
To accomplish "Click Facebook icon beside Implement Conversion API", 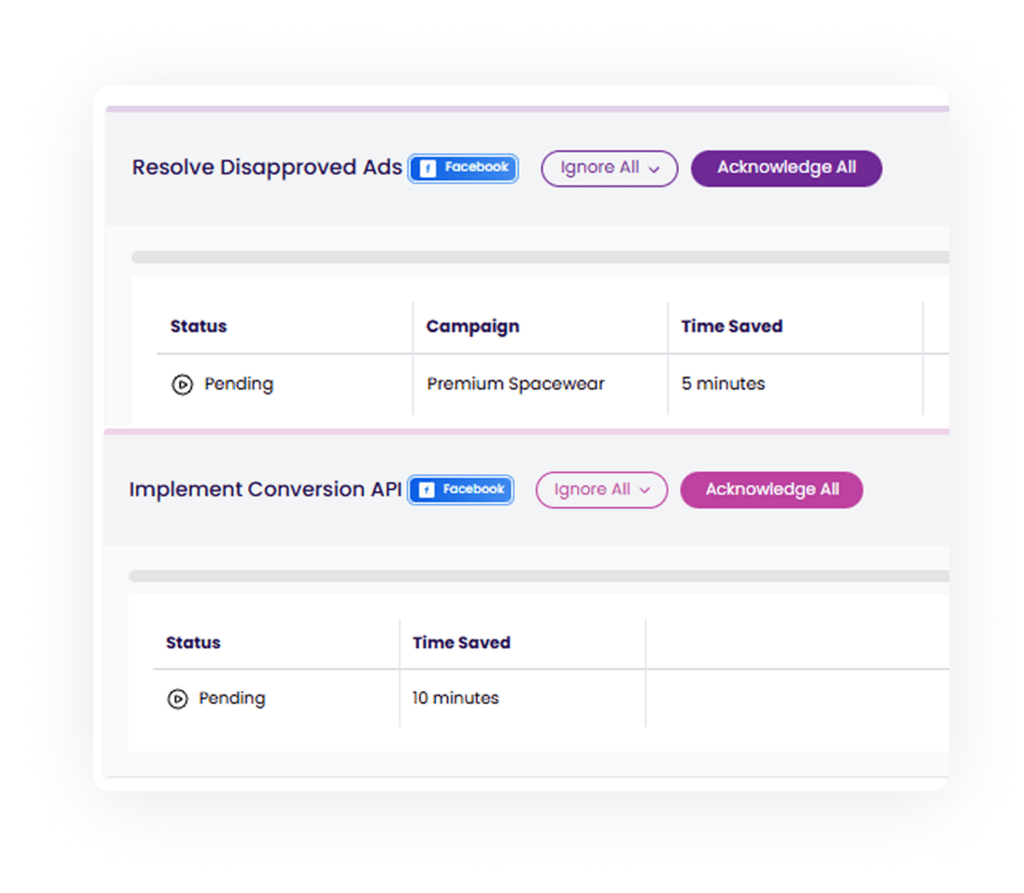I will click(x=426, y=490).
